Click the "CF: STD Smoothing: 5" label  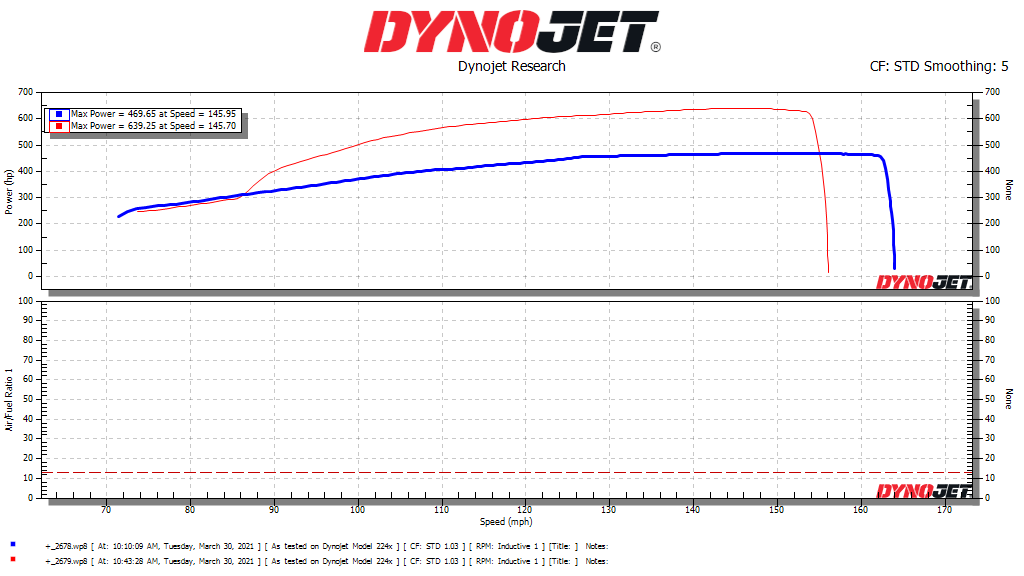coord(938,66)
